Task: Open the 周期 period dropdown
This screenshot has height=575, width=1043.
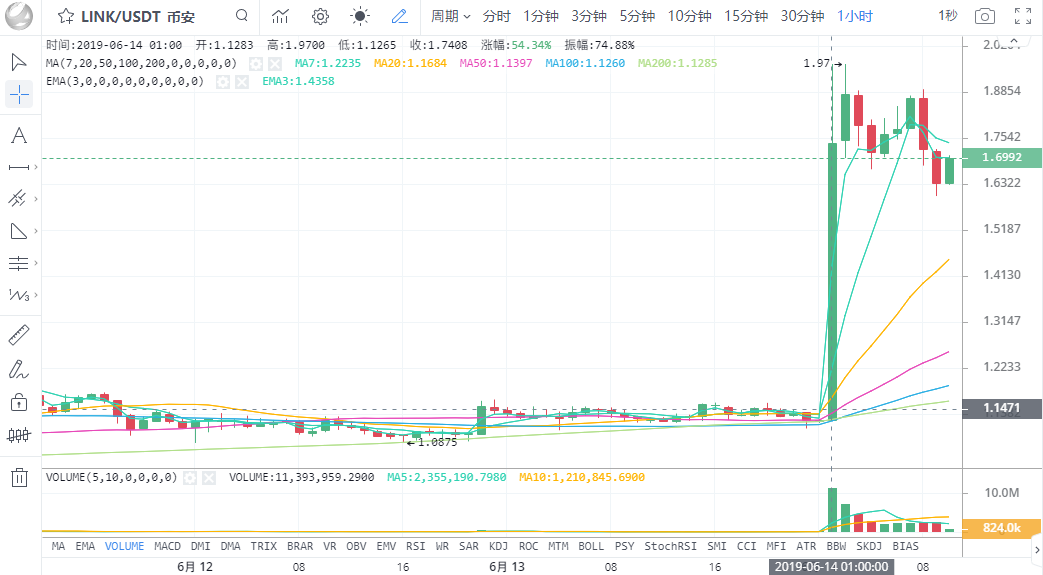Action: 450,16
